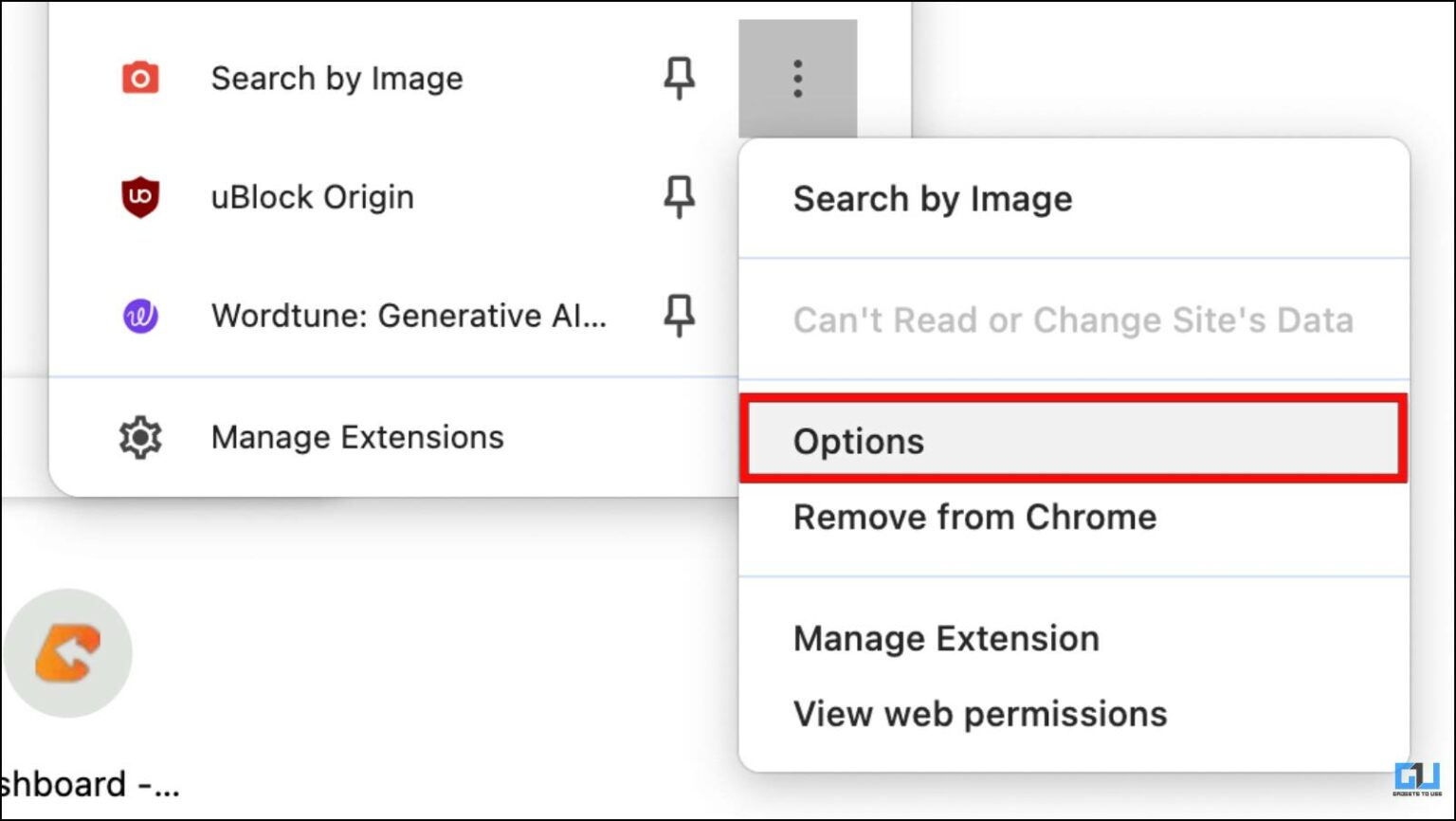
Task: Open Manage Extension from the menu
Action: click(x=945, y=638)
